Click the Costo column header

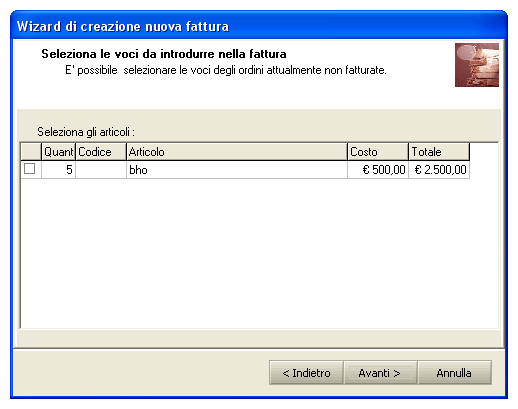pos(378,152)
